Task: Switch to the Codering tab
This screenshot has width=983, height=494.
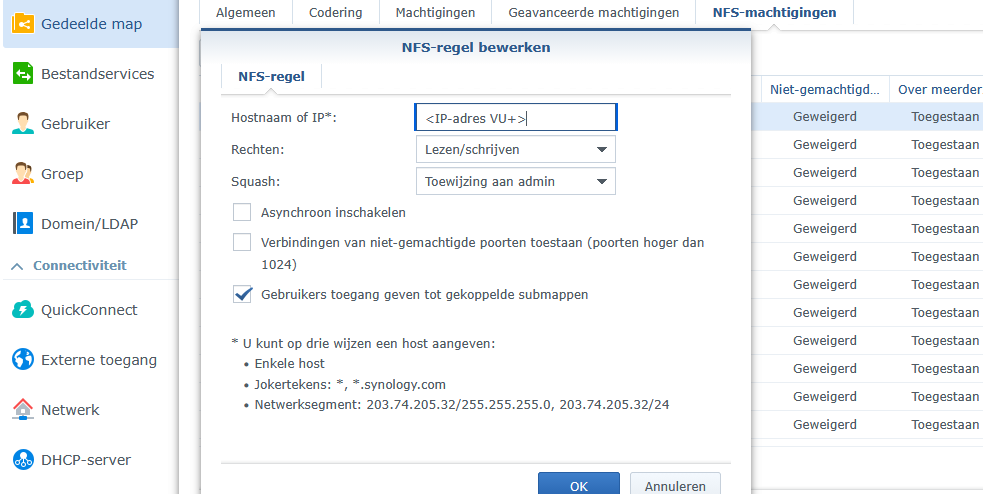Action: 335,12
